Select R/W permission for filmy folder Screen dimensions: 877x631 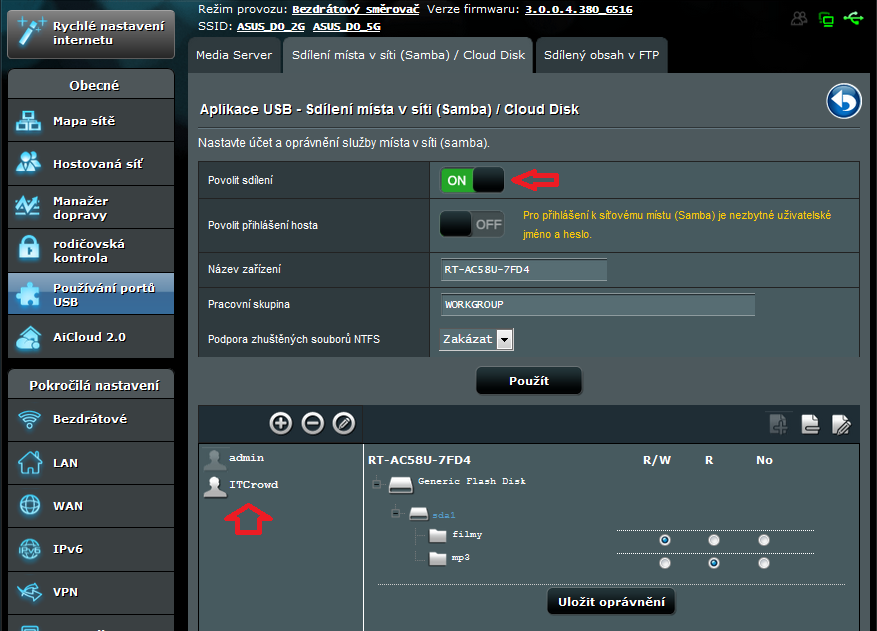pos(665,540)
